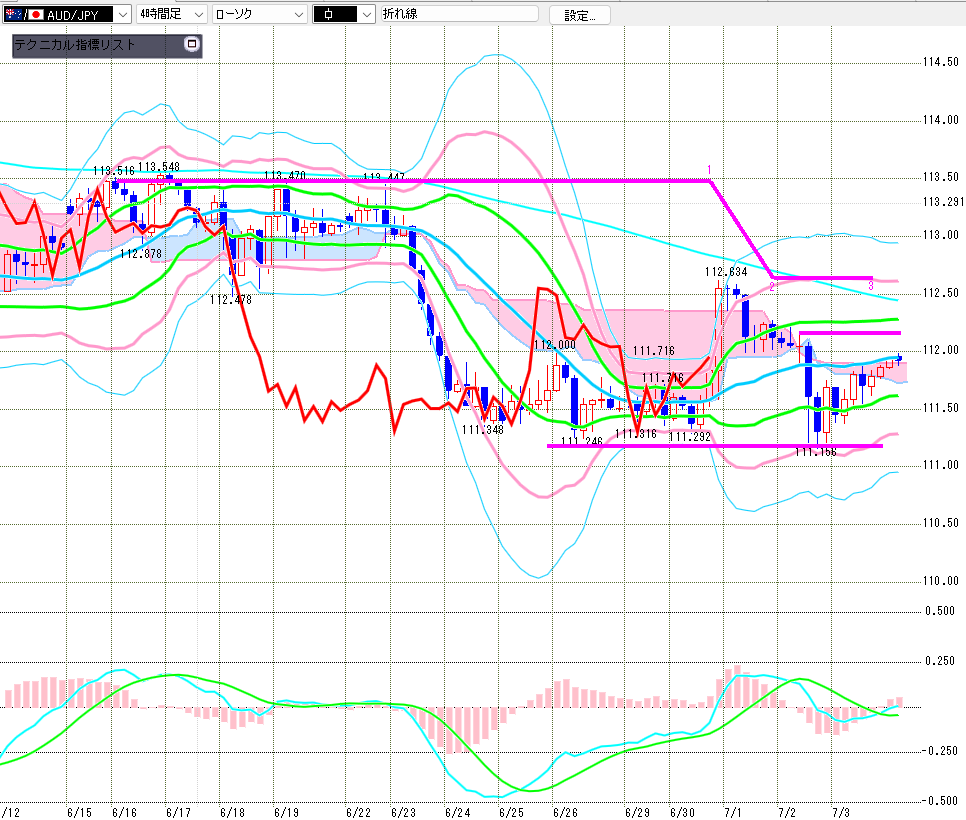This screenshot has width=966, height=820.
Task: Click the 113.291 current price label
Action: (x=943, y=202)
